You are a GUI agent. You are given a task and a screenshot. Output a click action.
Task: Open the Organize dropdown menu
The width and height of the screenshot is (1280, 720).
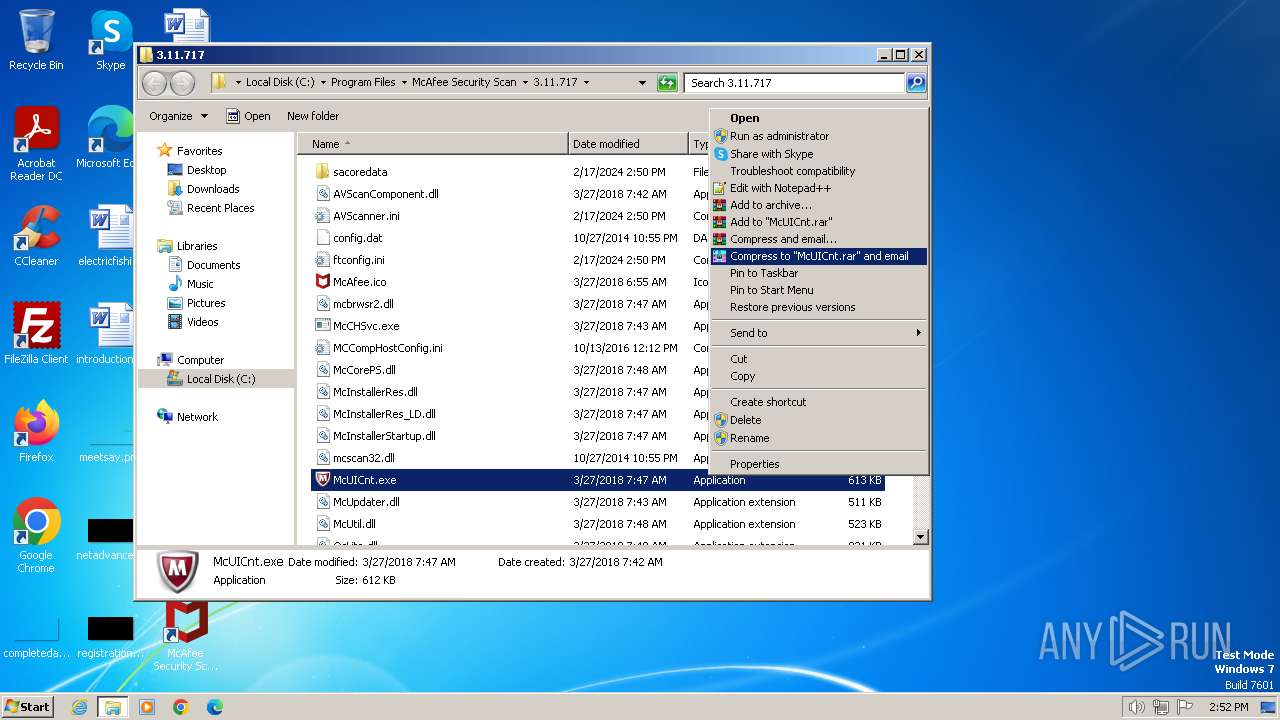click(x=178, y=116)
